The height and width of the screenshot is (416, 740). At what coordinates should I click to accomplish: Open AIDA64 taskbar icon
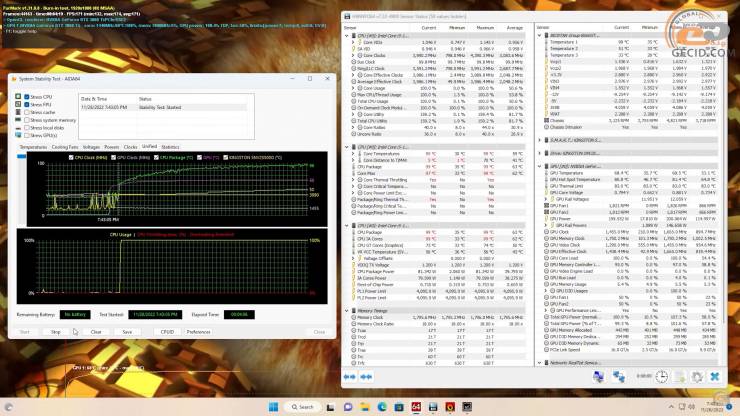pyautogui.click(x=416, y=407)
